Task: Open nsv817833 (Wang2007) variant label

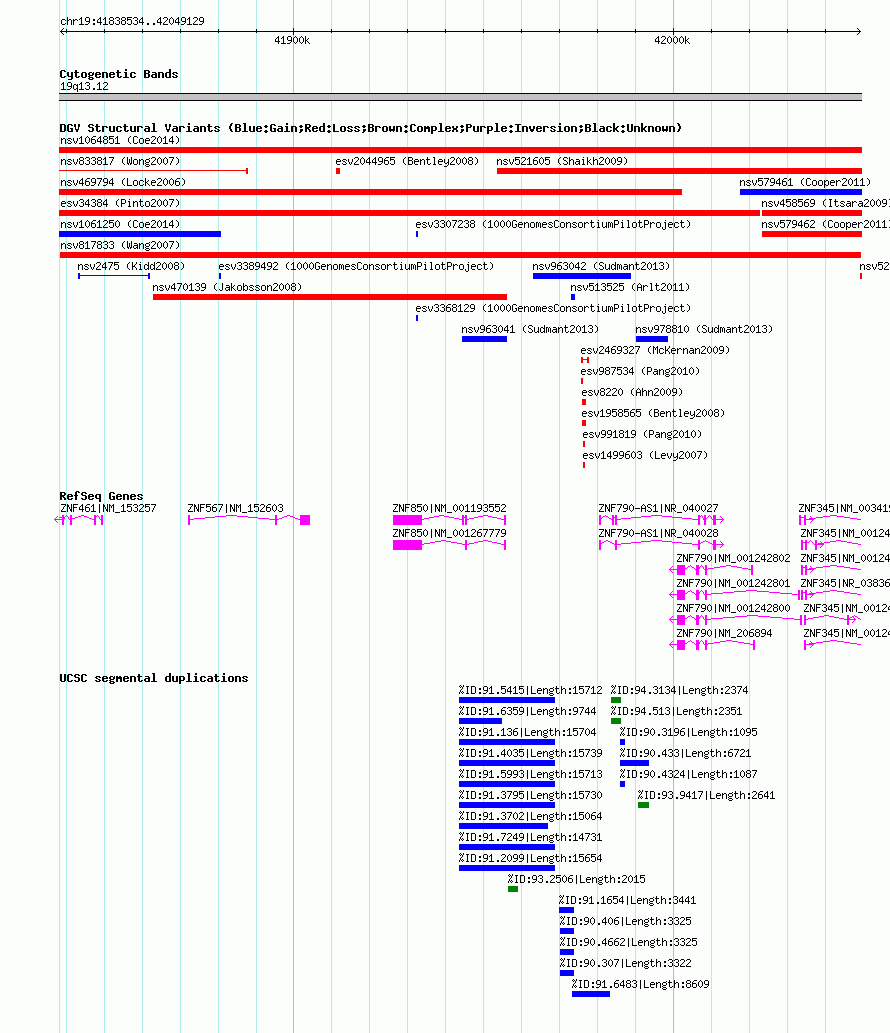Action: coord(120,246)
